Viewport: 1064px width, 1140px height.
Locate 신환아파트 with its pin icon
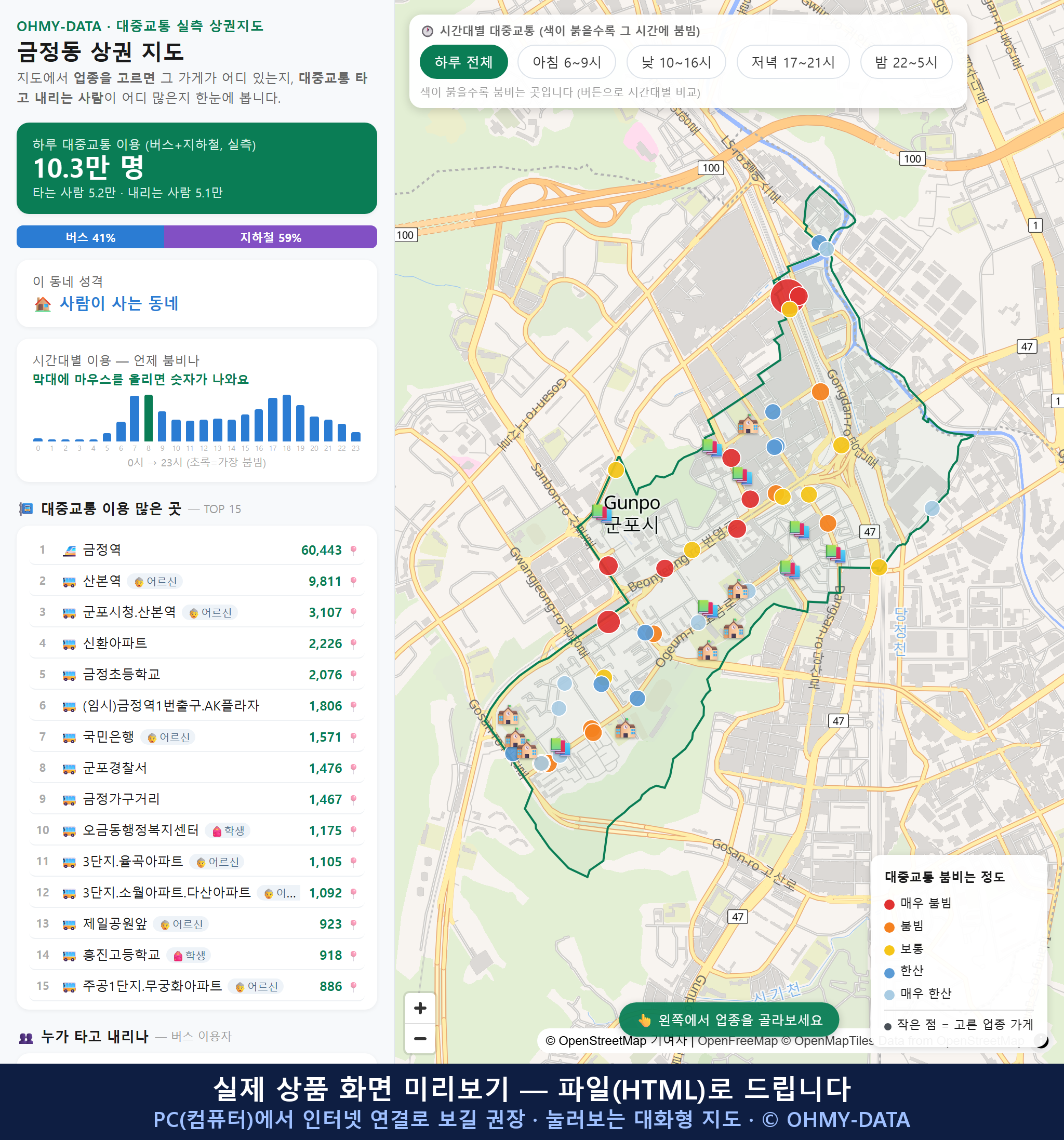coord(353,643)
